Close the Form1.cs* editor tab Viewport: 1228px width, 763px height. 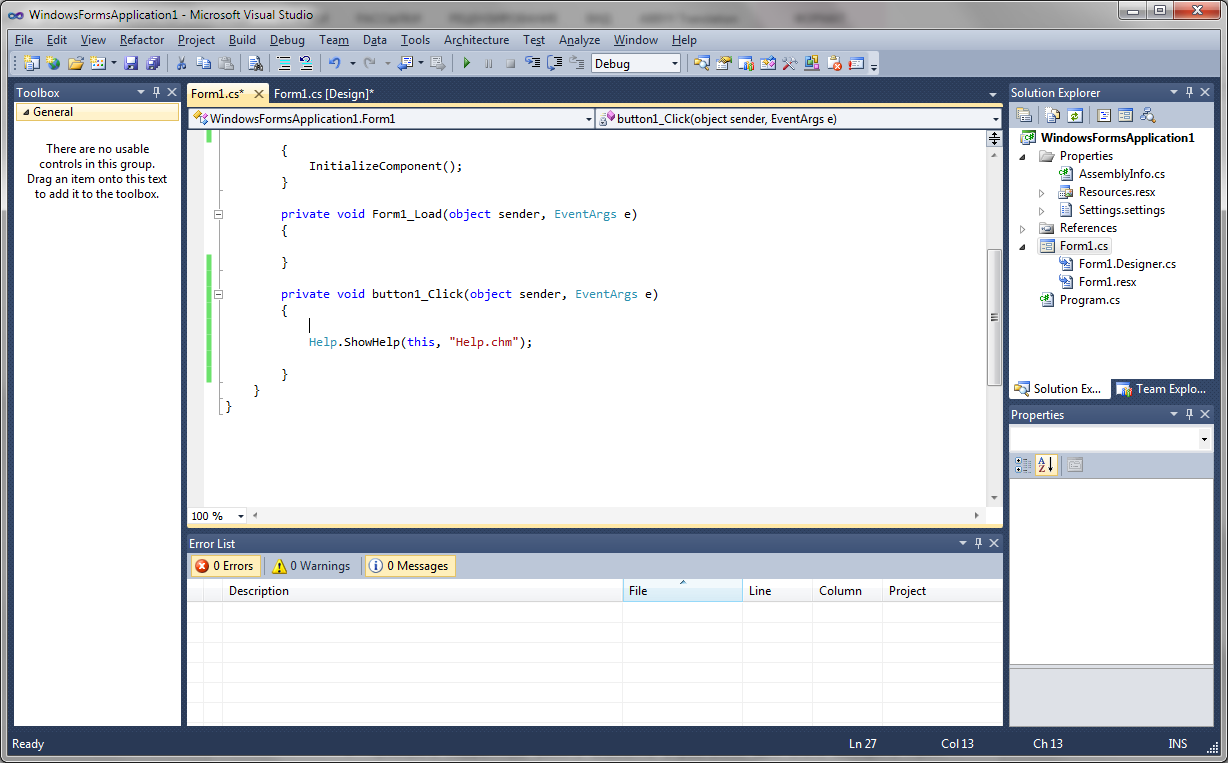pos(258,94)
